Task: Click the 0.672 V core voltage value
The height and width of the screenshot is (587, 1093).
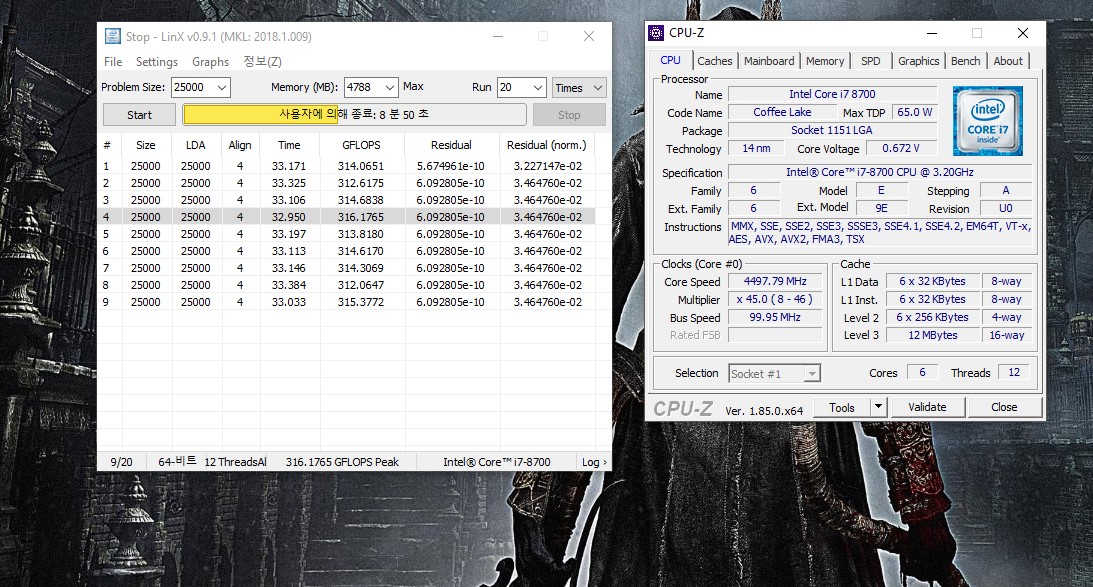Action: click(901, 148)
